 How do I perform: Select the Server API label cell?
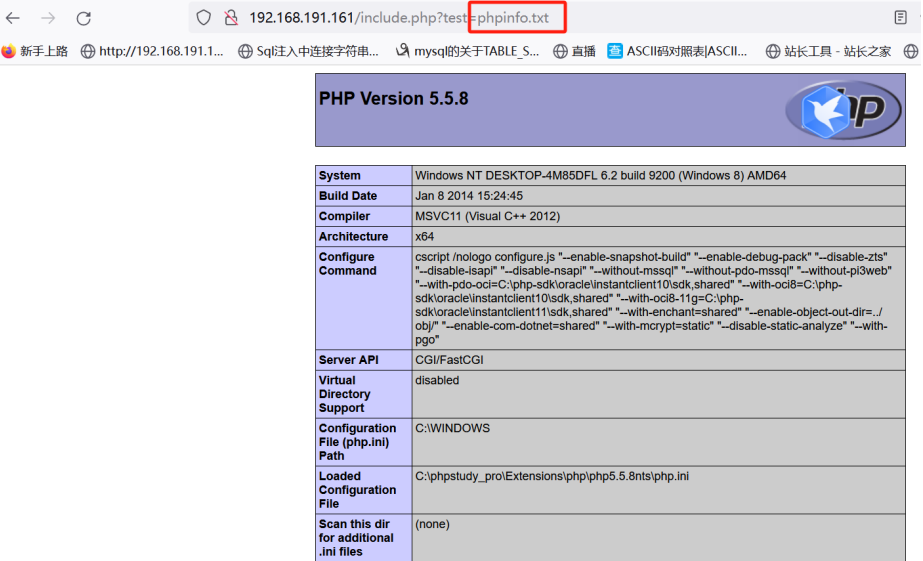click(364, 360)
